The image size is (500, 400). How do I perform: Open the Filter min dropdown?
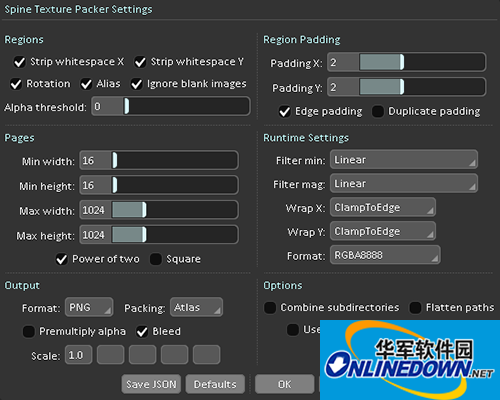pos(404,160)
